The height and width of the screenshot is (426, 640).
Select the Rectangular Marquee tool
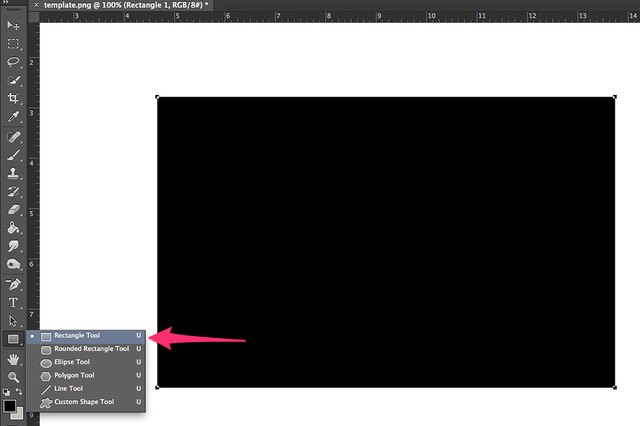(x=13, y=44)
